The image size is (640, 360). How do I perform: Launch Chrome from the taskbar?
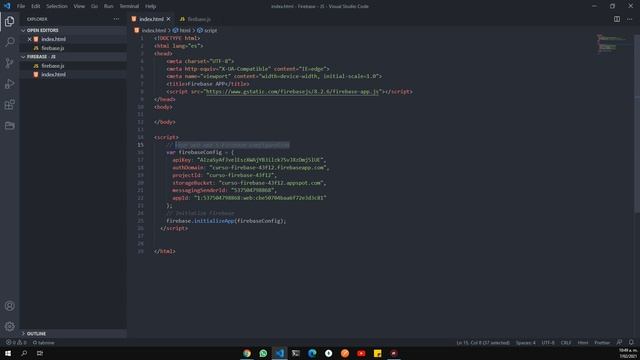tap(247, 353)
